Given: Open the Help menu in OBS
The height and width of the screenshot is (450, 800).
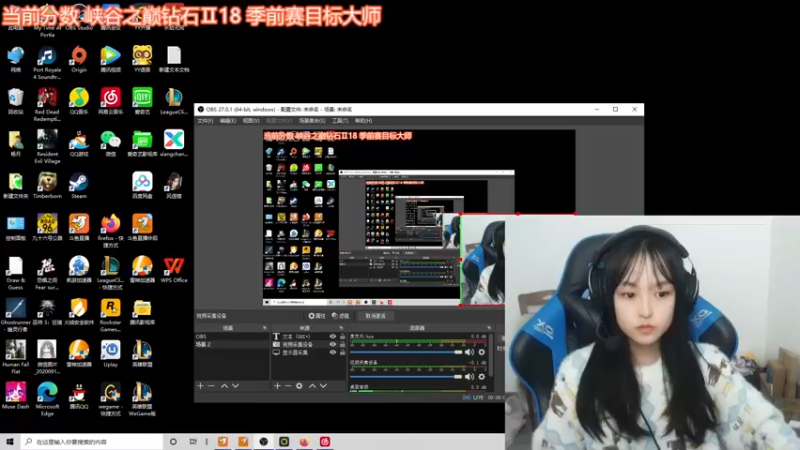Looking at the screenshot, I should [x=363, y=121].
